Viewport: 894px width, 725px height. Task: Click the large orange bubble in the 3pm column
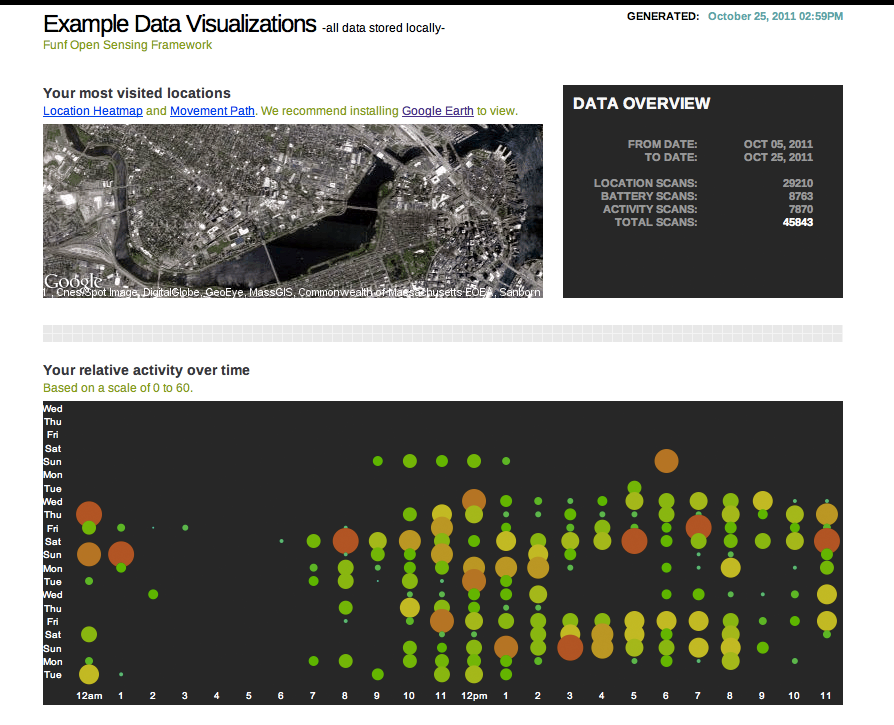[570, 647]
